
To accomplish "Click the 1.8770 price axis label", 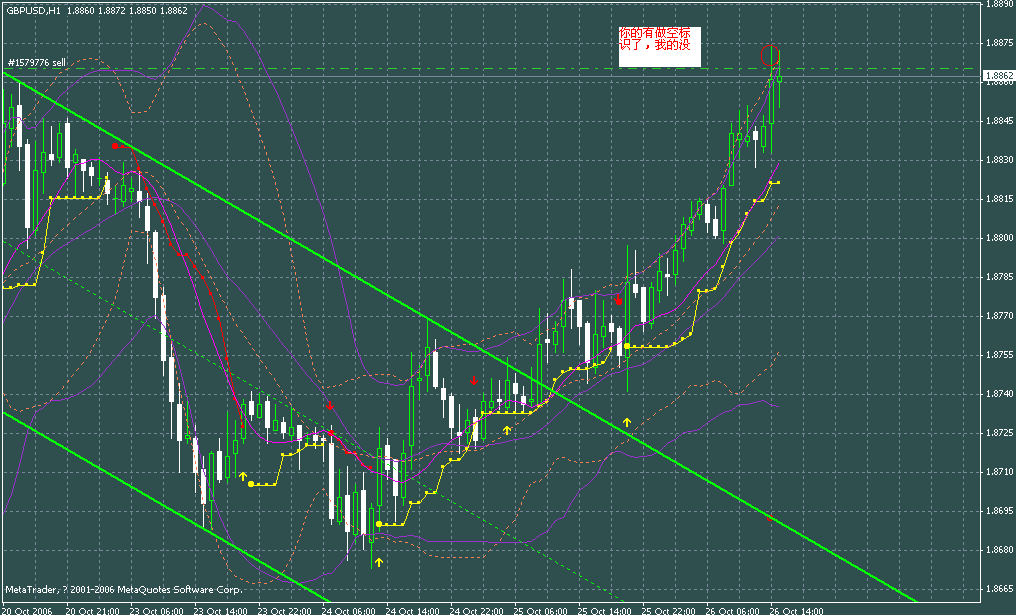I will (x=999, y=316).
